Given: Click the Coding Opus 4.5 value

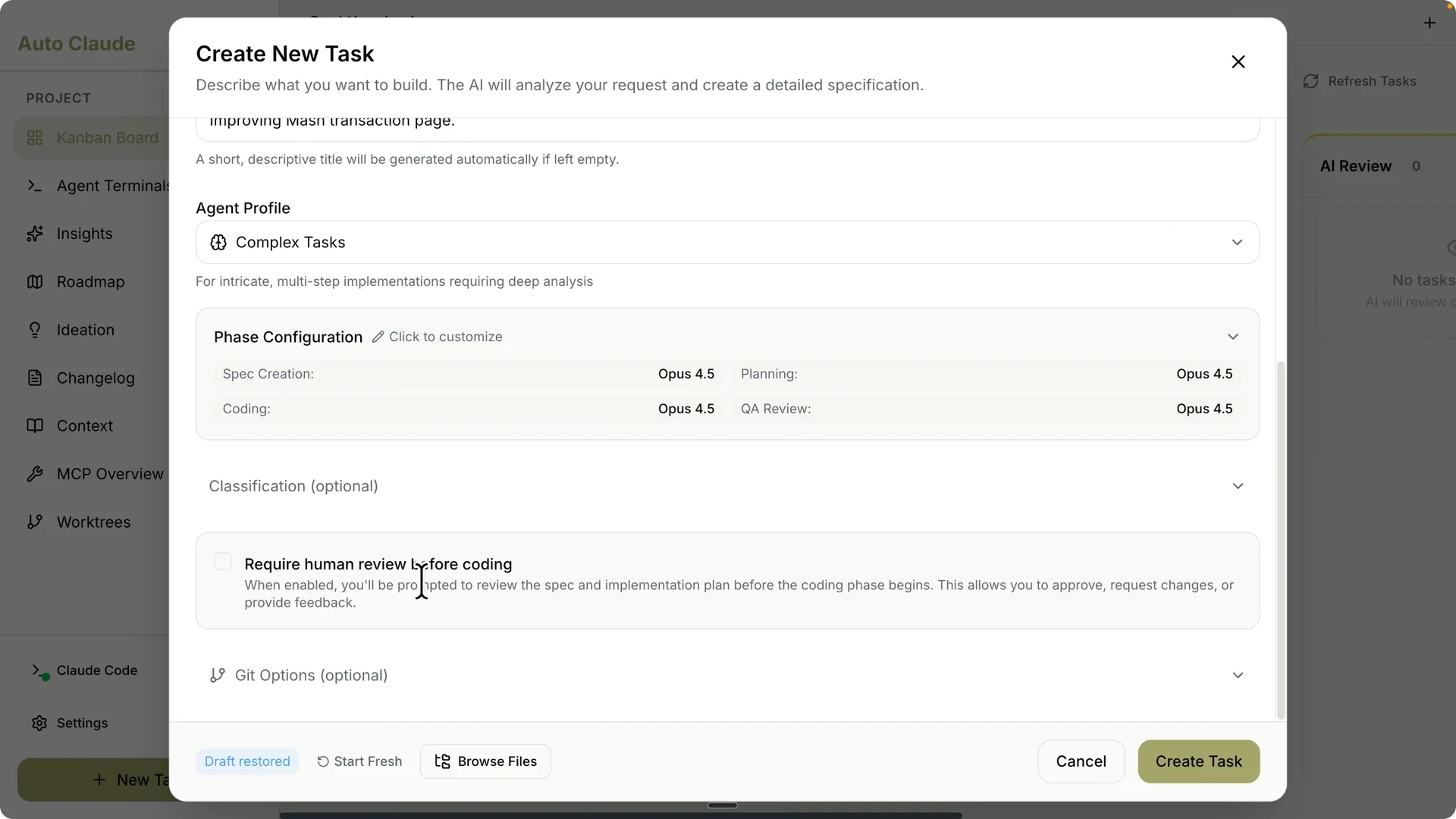Looking at the screenshot, I should coord(686,409).
